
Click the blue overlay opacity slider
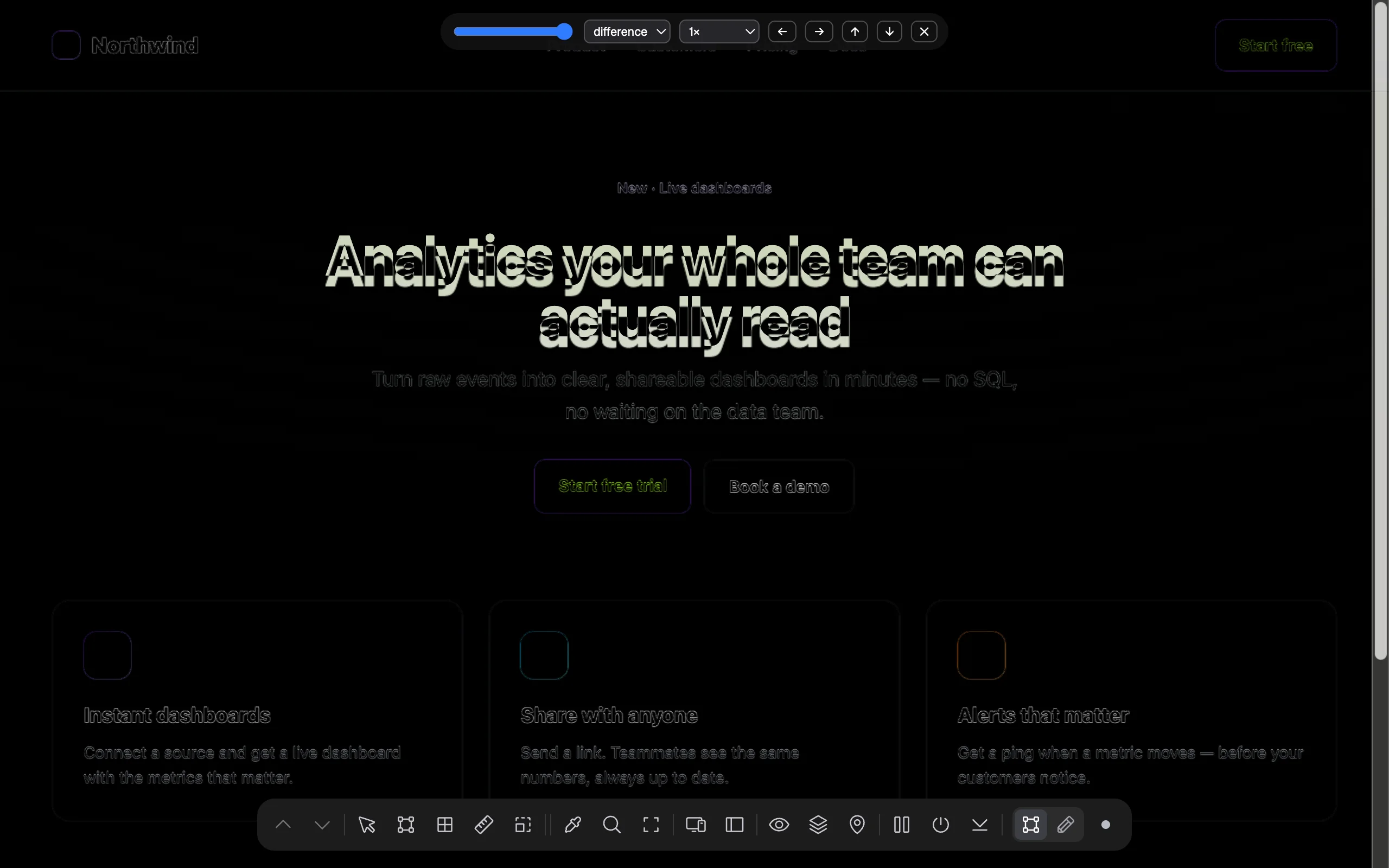tap(513, 31)
